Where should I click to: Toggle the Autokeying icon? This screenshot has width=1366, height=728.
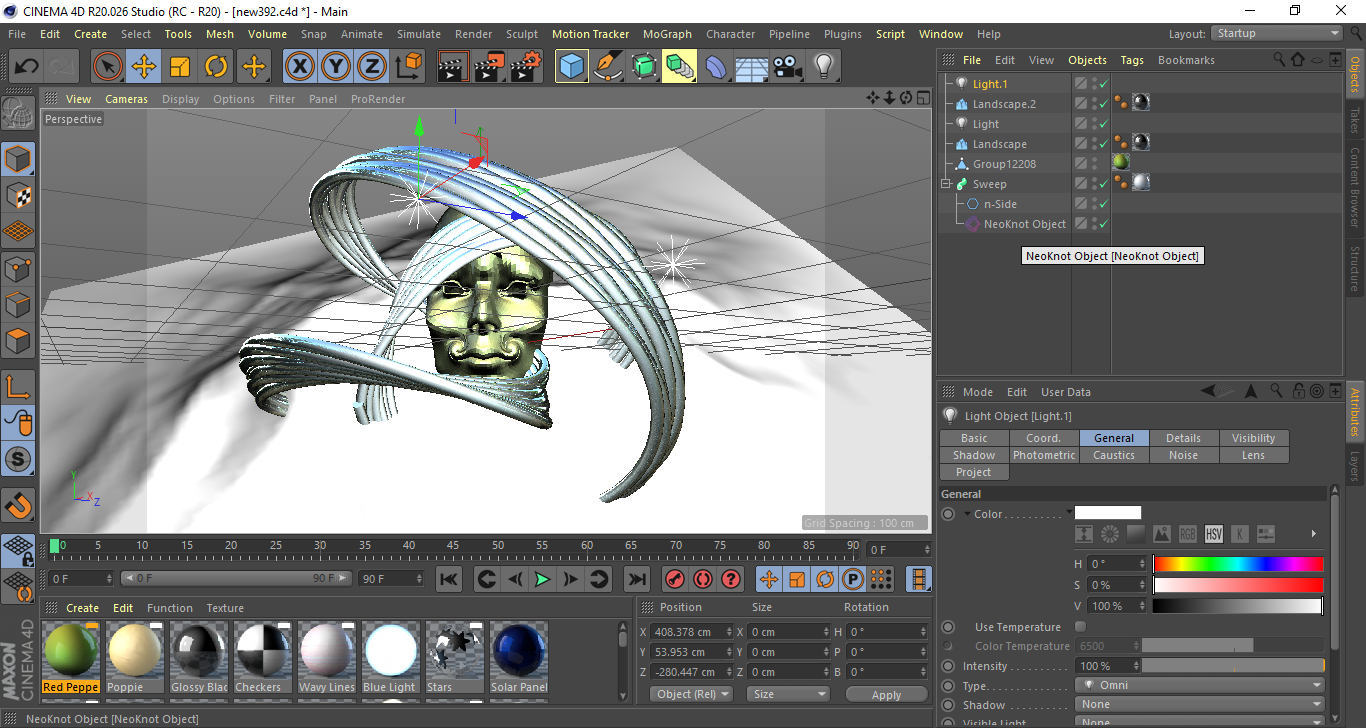tap(703, 579)
